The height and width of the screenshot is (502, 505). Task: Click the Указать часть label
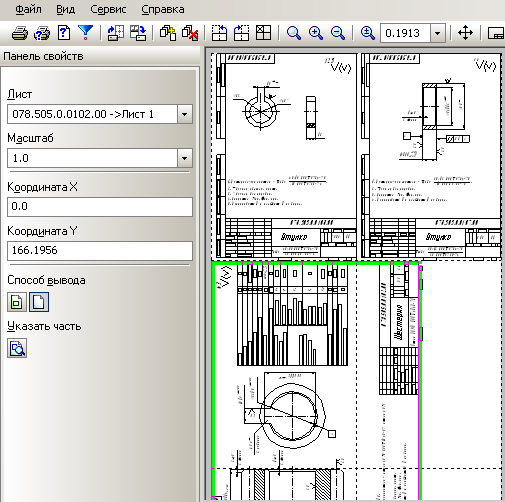pyautogui.click(x=44, y=326)
